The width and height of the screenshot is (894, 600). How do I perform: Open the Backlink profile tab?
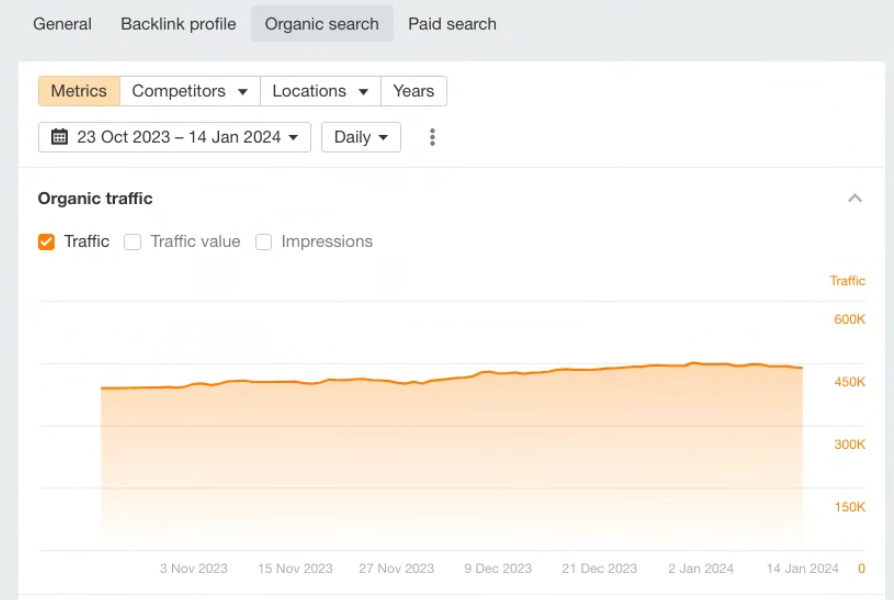click(178, 24)
